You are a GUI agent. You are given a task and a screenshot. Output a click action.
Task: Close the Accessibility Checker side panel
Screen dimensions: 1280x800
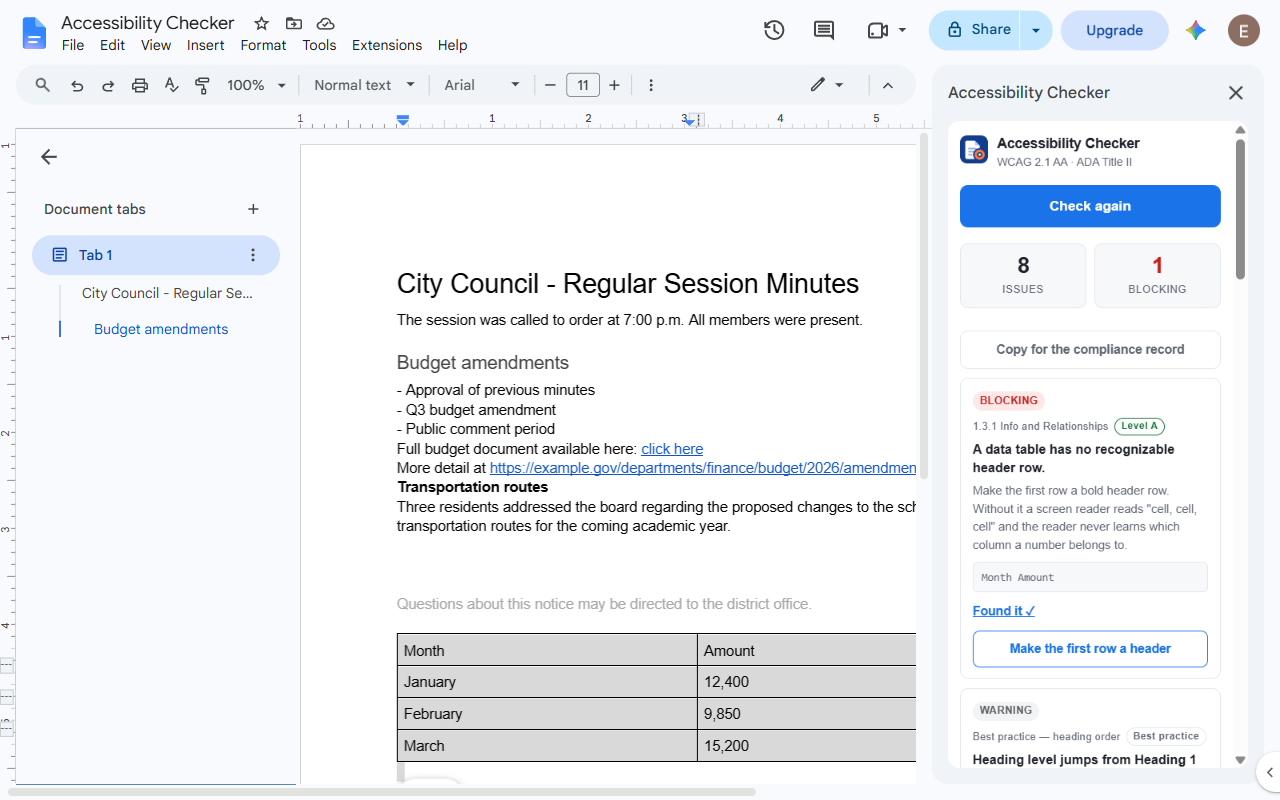(1236, 93)
